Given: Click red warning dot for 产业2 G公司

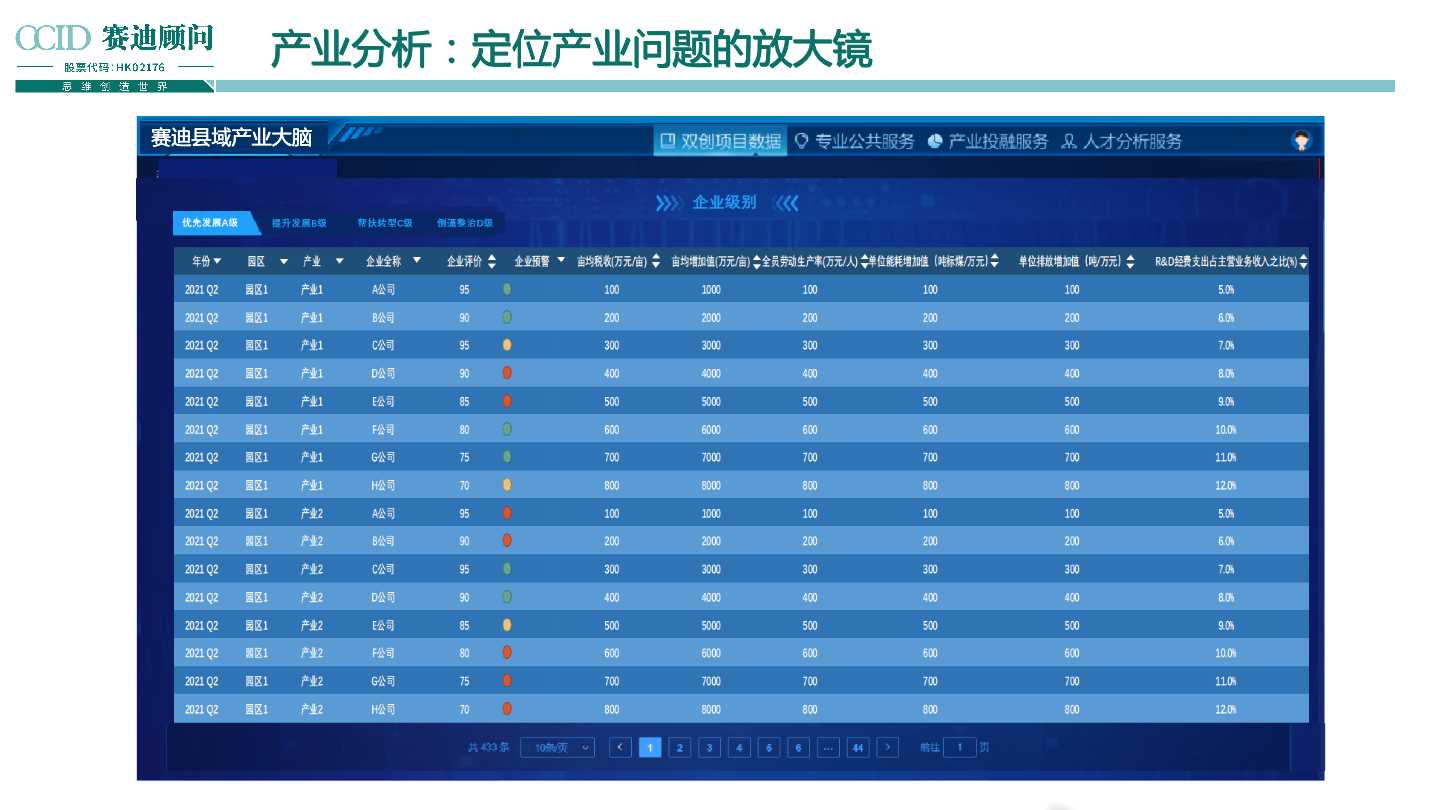Looking at the screenshot, I should point(507,681).
